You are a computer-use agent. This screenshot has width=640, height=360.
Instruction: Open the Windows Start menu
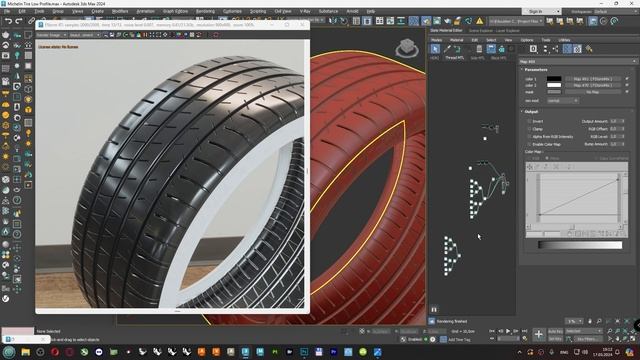coord(9,352)
